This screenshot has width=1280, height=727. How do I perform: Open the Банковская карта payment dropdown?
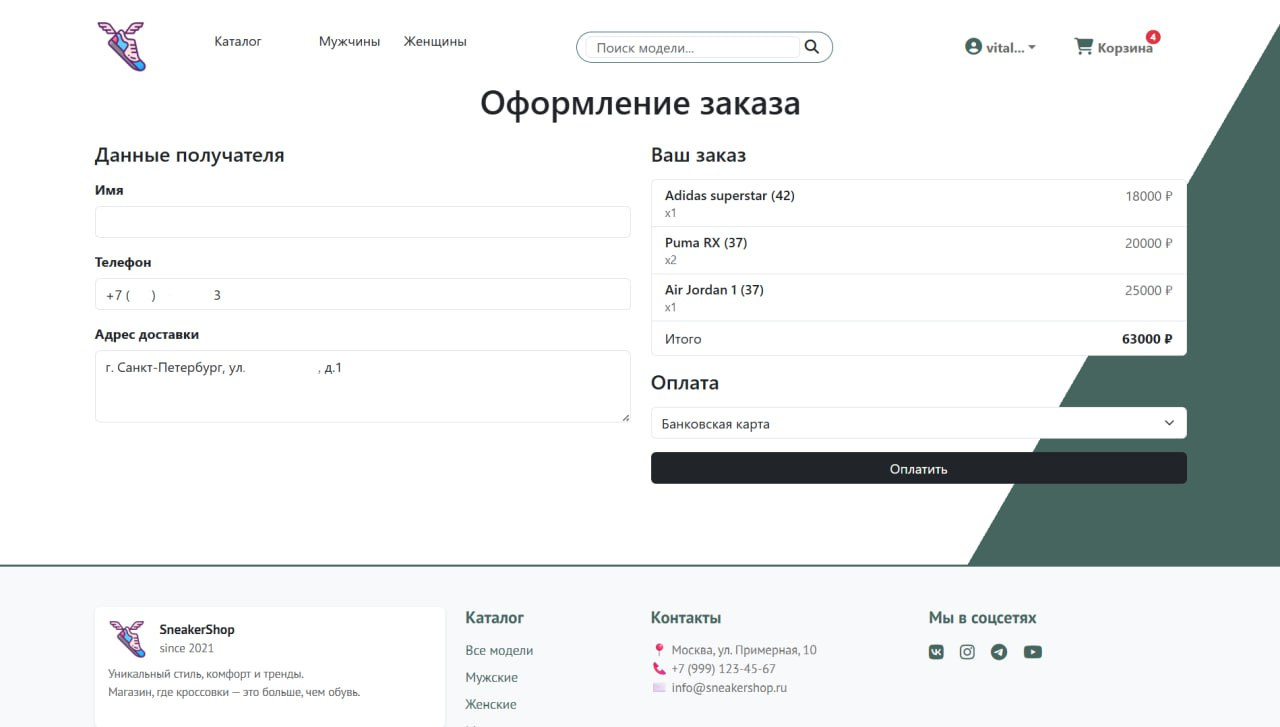click(919, 423)
